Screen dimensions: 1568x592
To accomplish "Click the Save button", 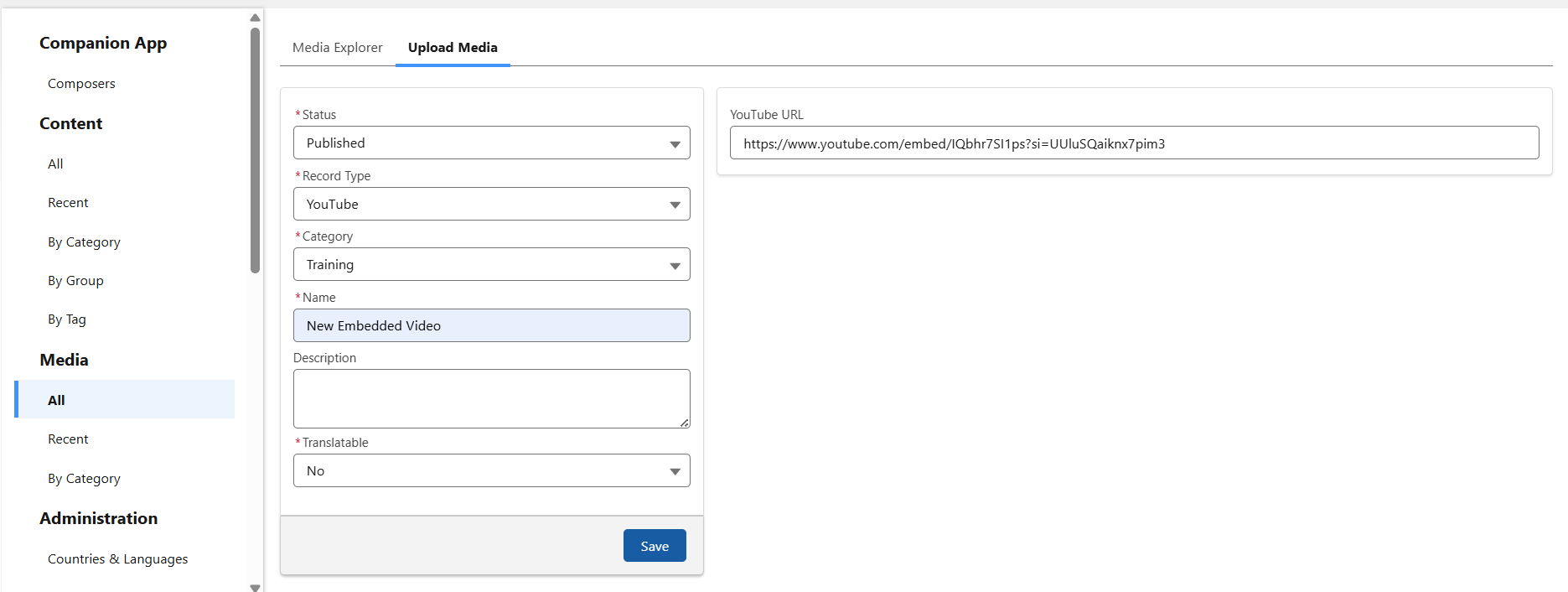I will coord(655,546).
